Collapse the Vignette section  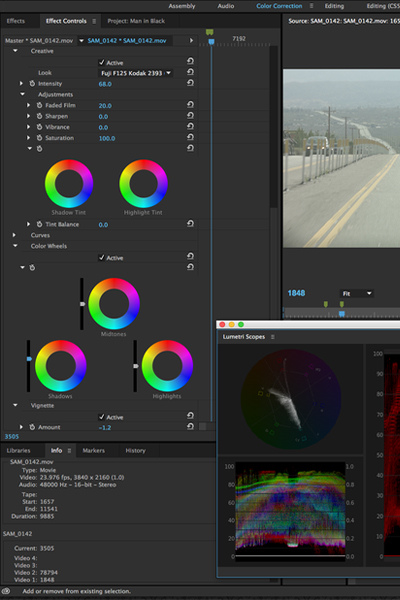(x=15, y=405)
